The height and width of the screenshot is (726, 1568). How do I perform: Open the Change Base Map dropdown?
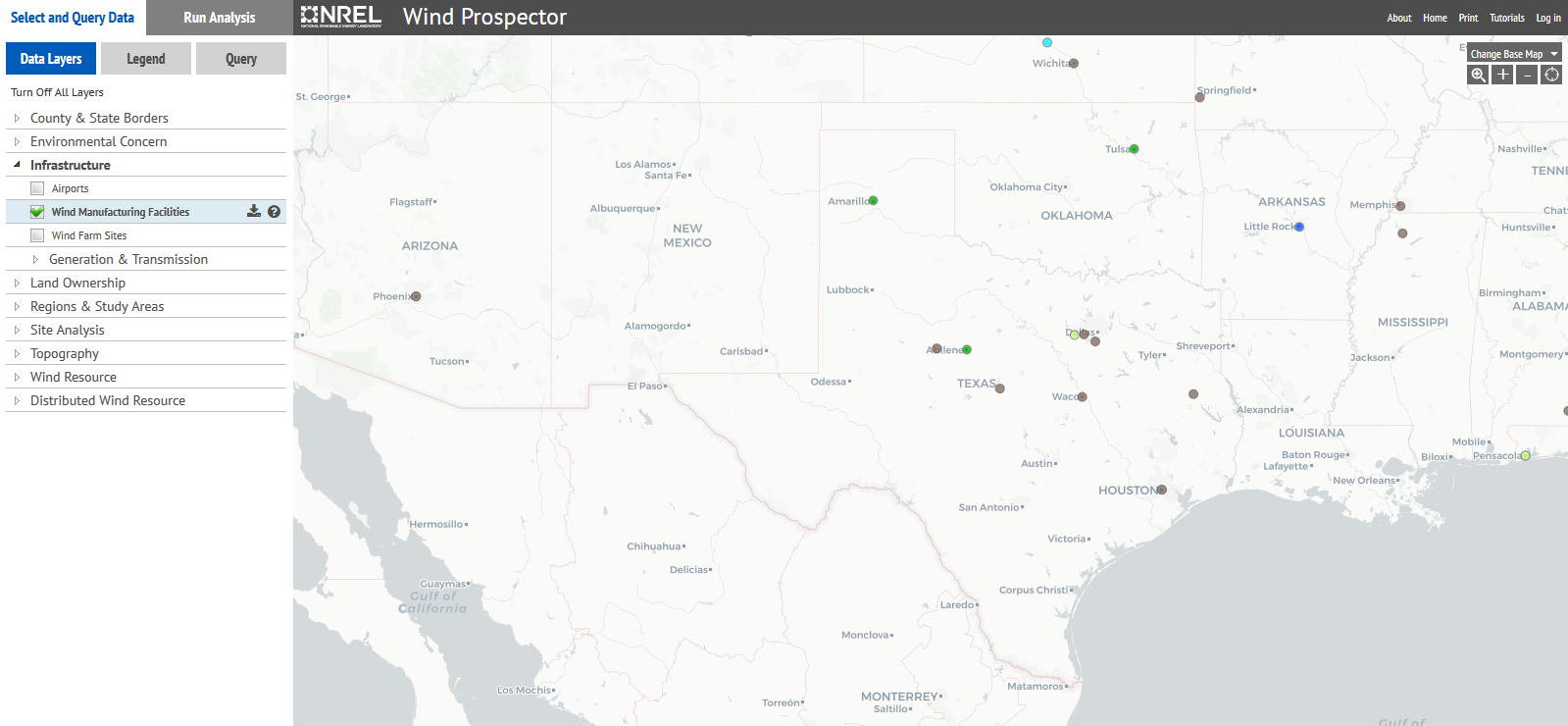click(1513, 54)
